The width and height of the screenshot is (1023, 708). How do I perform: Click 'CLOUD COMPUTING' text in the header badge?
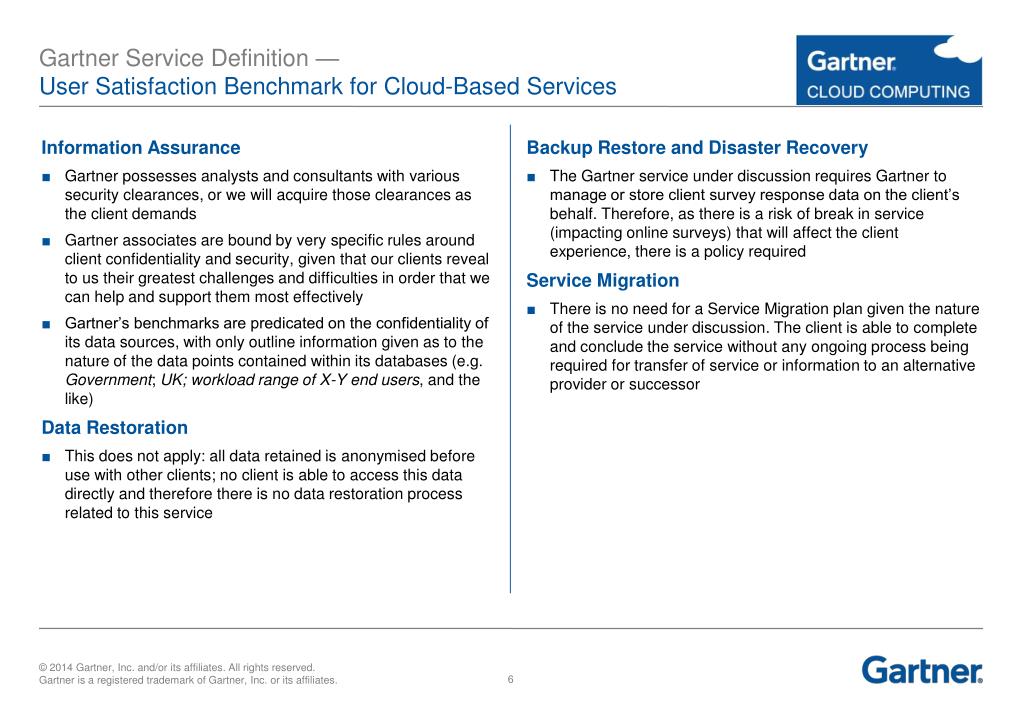click(x=888, y=92)
